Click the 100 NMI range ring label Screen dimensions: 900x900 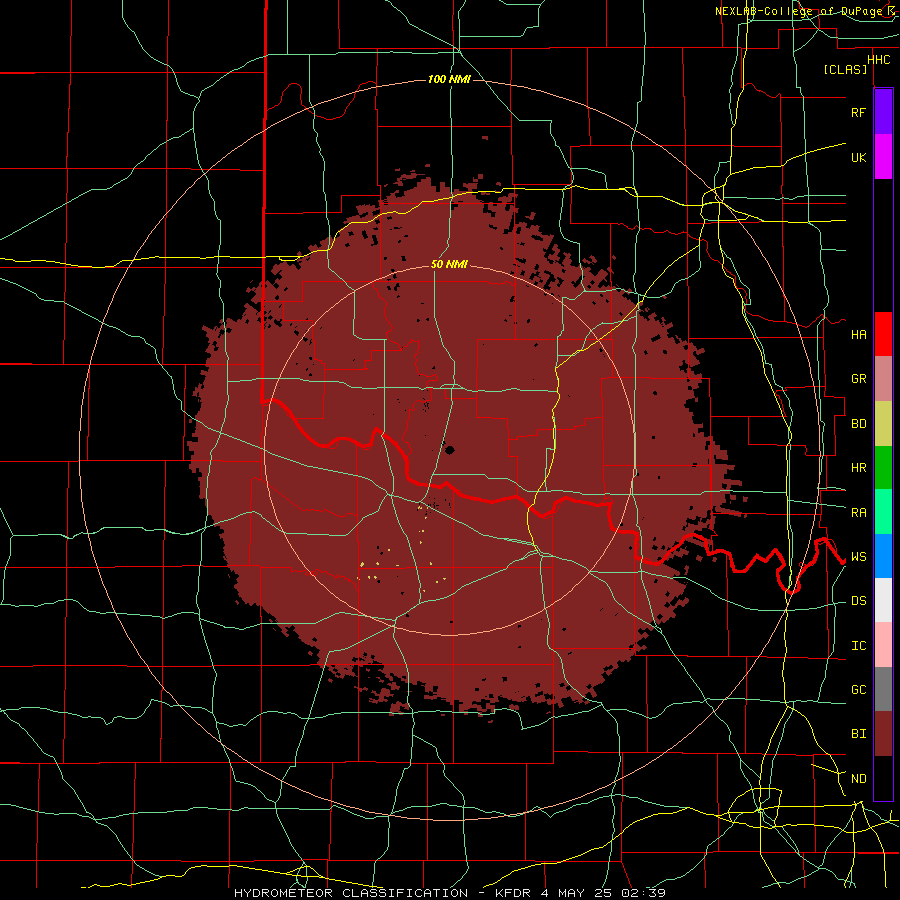[x=449, y=79]
